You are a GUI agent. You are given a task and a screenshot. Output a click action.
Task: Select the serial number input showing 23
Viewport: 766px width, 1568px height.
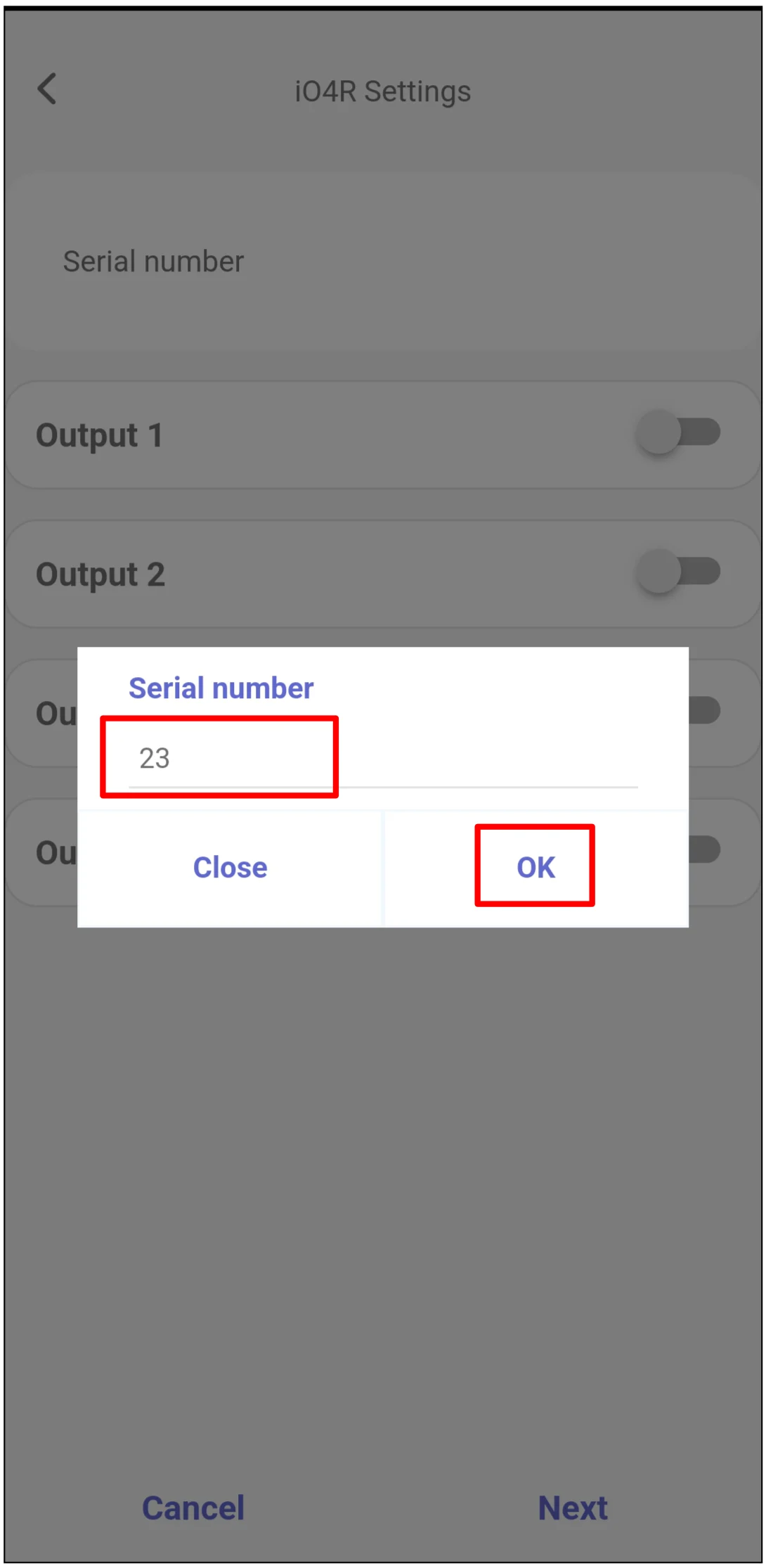click(x=219, y=757)
